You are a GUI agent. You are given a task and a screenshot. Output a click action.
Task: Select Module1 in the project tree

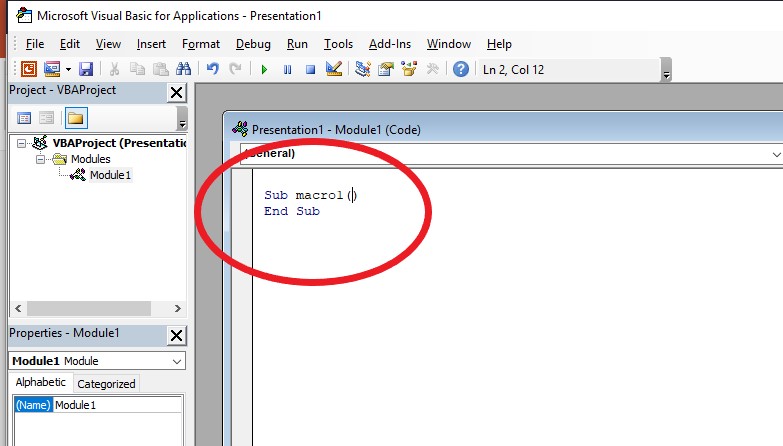point(110,175)
